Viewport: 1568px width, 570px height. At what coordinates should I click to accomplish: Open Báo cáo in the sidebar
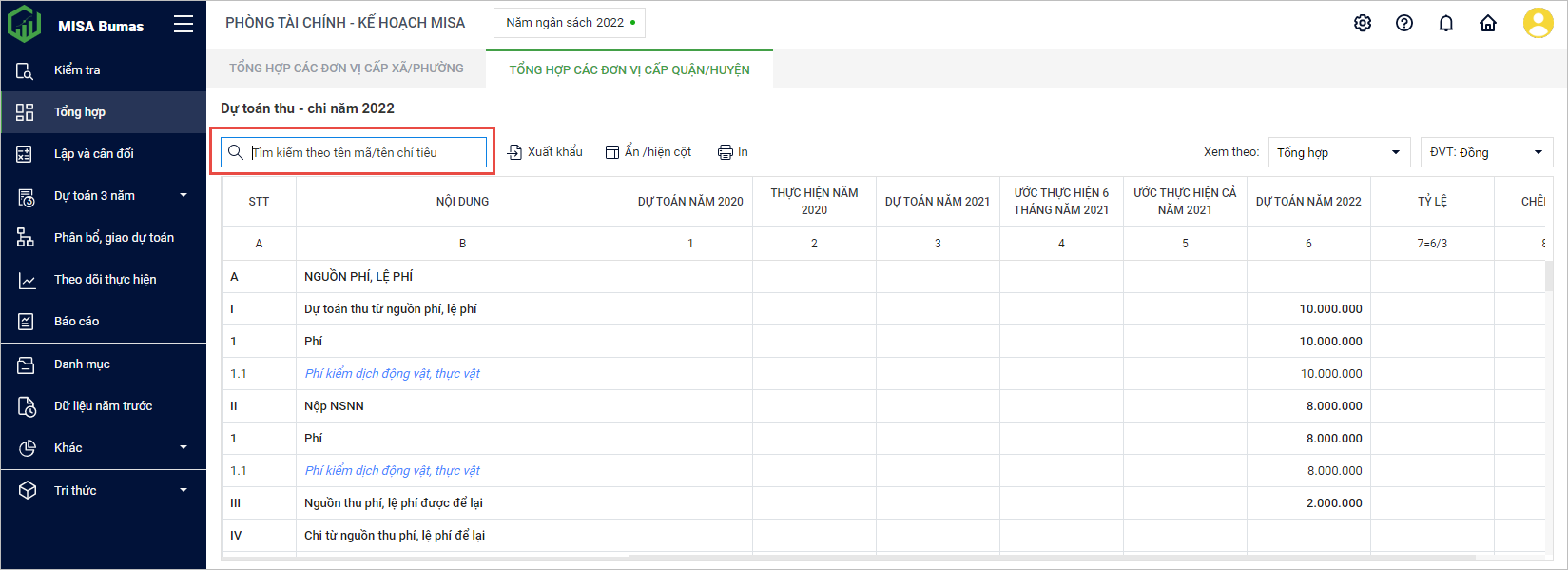point(76,322)
